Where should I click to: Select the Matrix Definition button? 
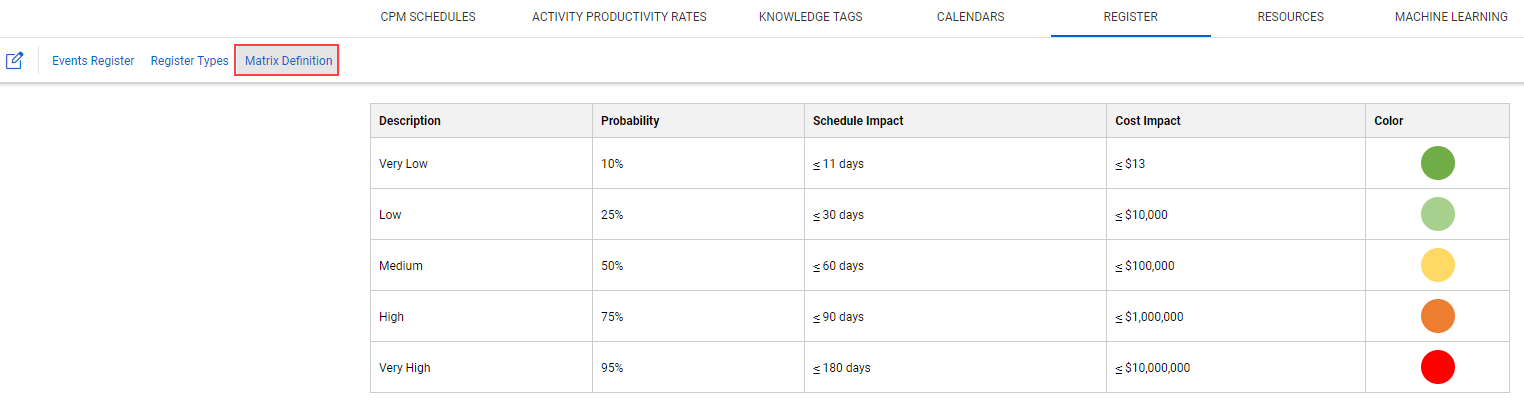pyautogui.click(x=288, y=61)
